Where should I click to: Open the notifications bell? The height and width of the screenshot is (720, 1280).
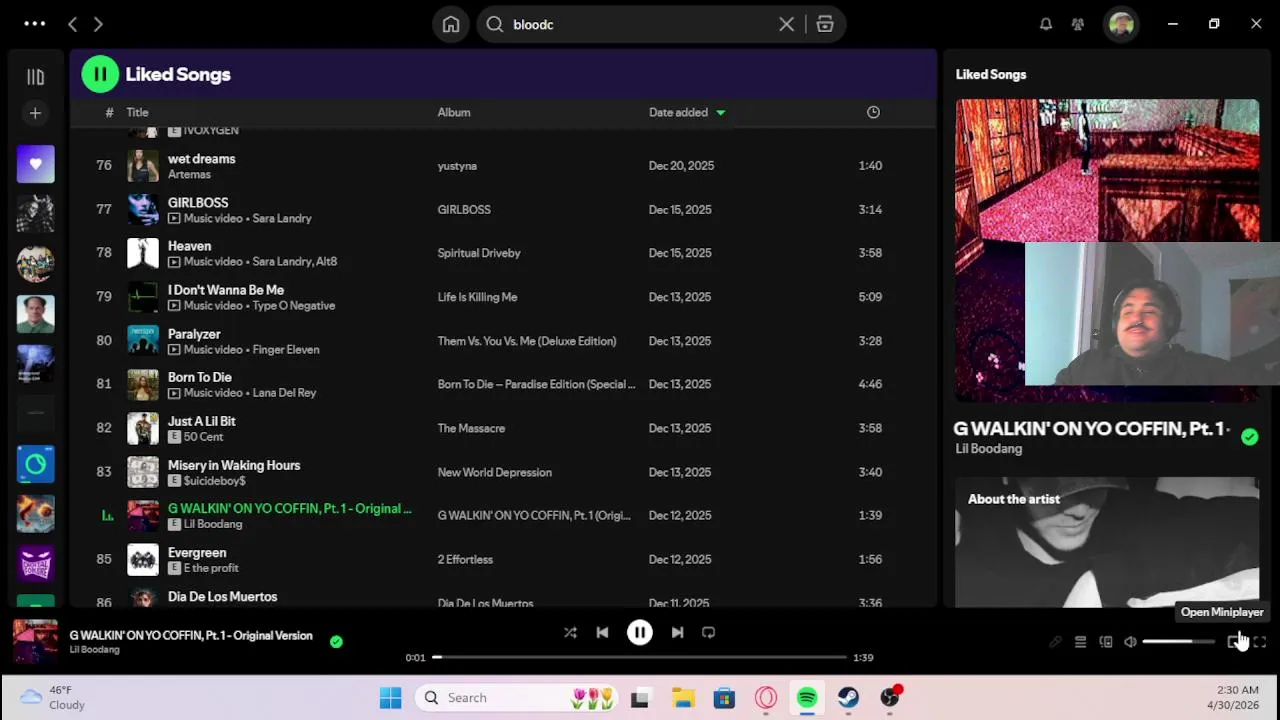click(1046, 24)
